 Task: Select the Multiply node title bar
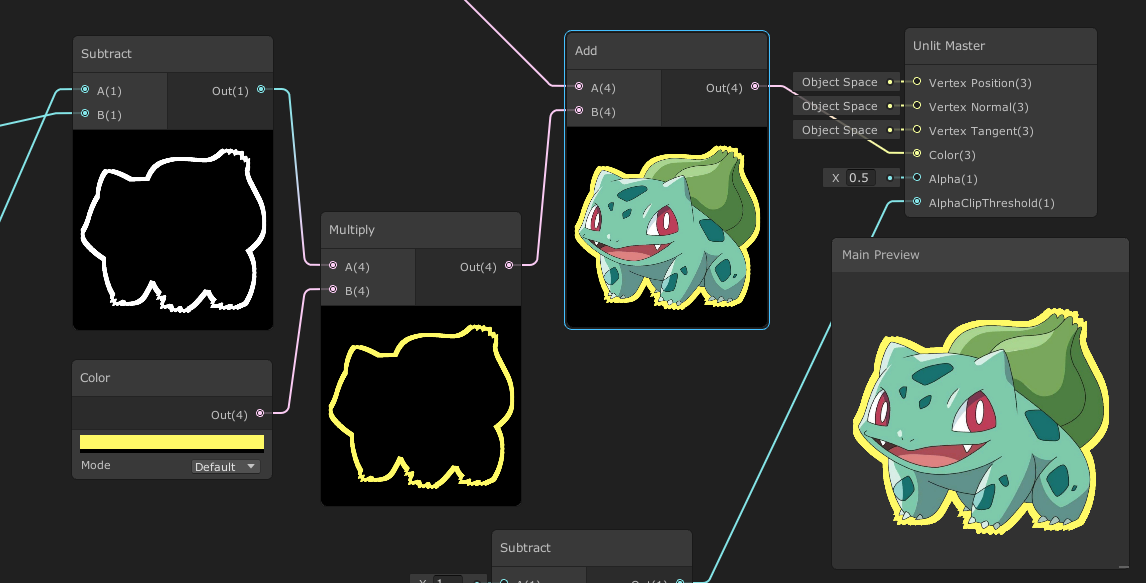point(421,229)
